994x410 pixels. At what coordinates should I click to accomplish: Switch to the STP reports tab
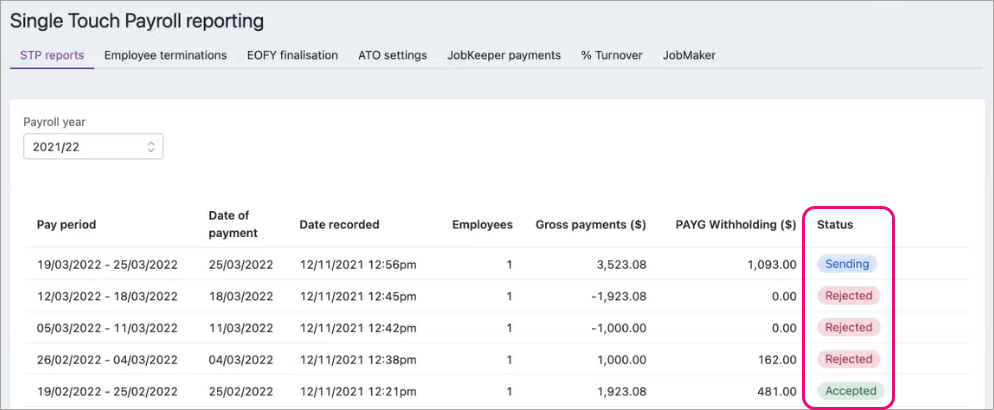point(52,55)
